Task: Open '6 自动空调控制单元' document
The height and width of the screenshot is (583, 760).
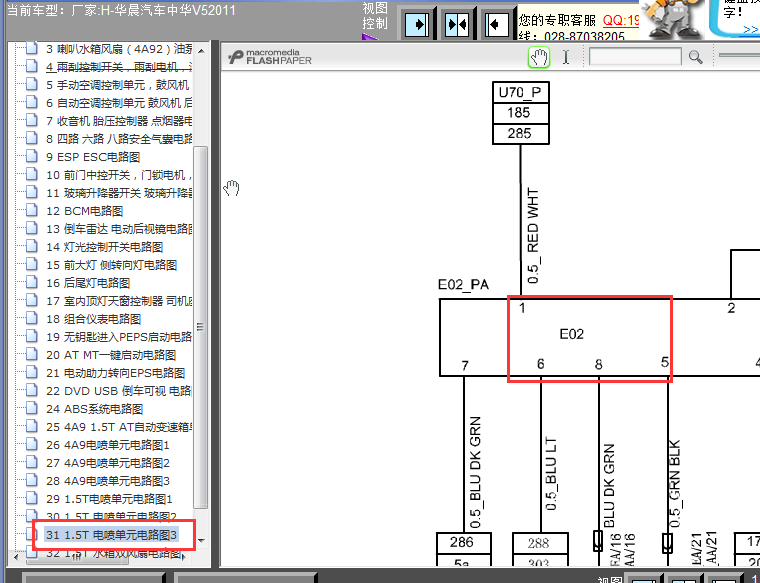Action: [x=119, y=103]
